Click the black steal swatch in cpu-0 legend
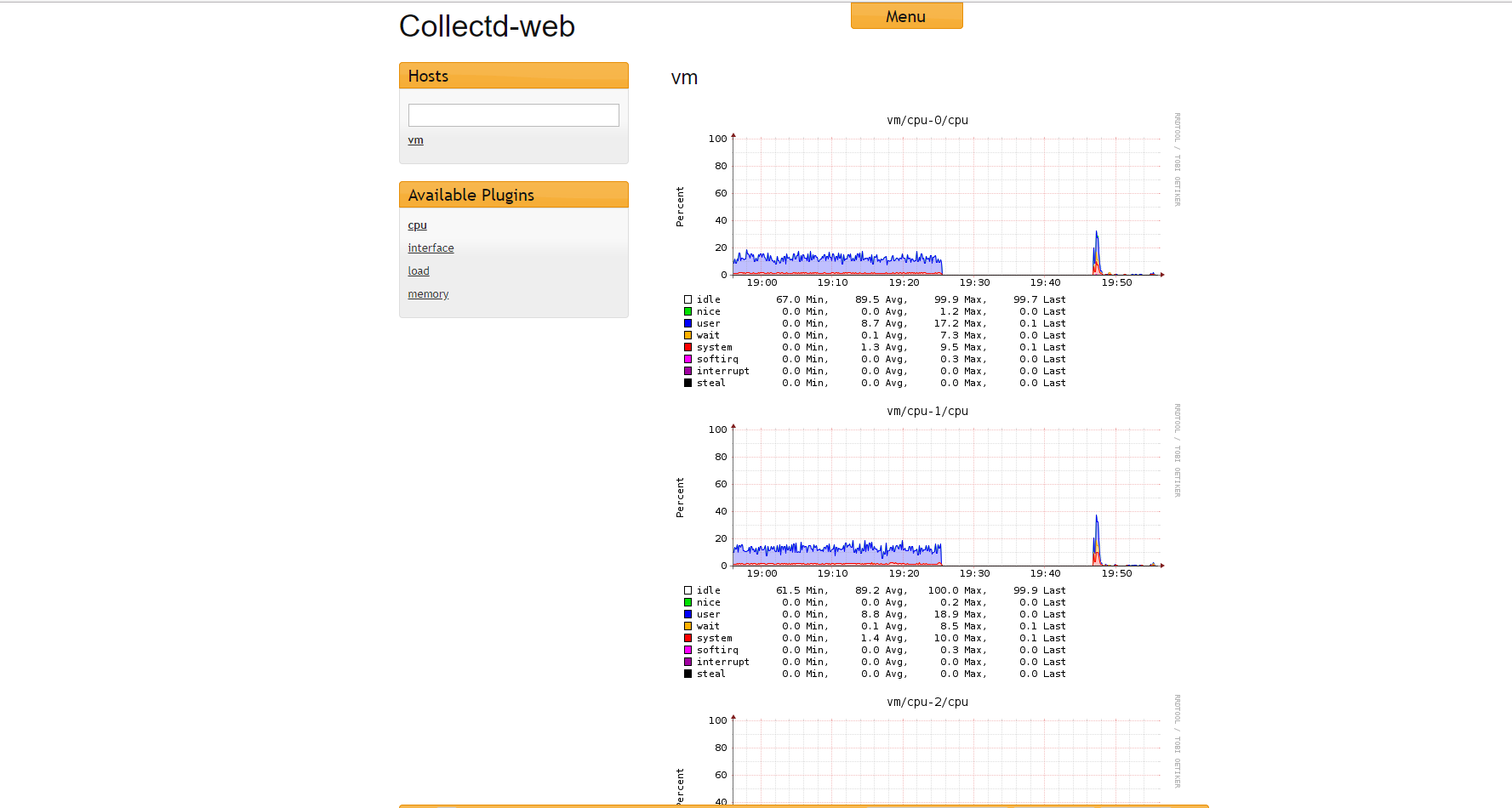The width and height of the screenshot is (1512, 808). 688,383
